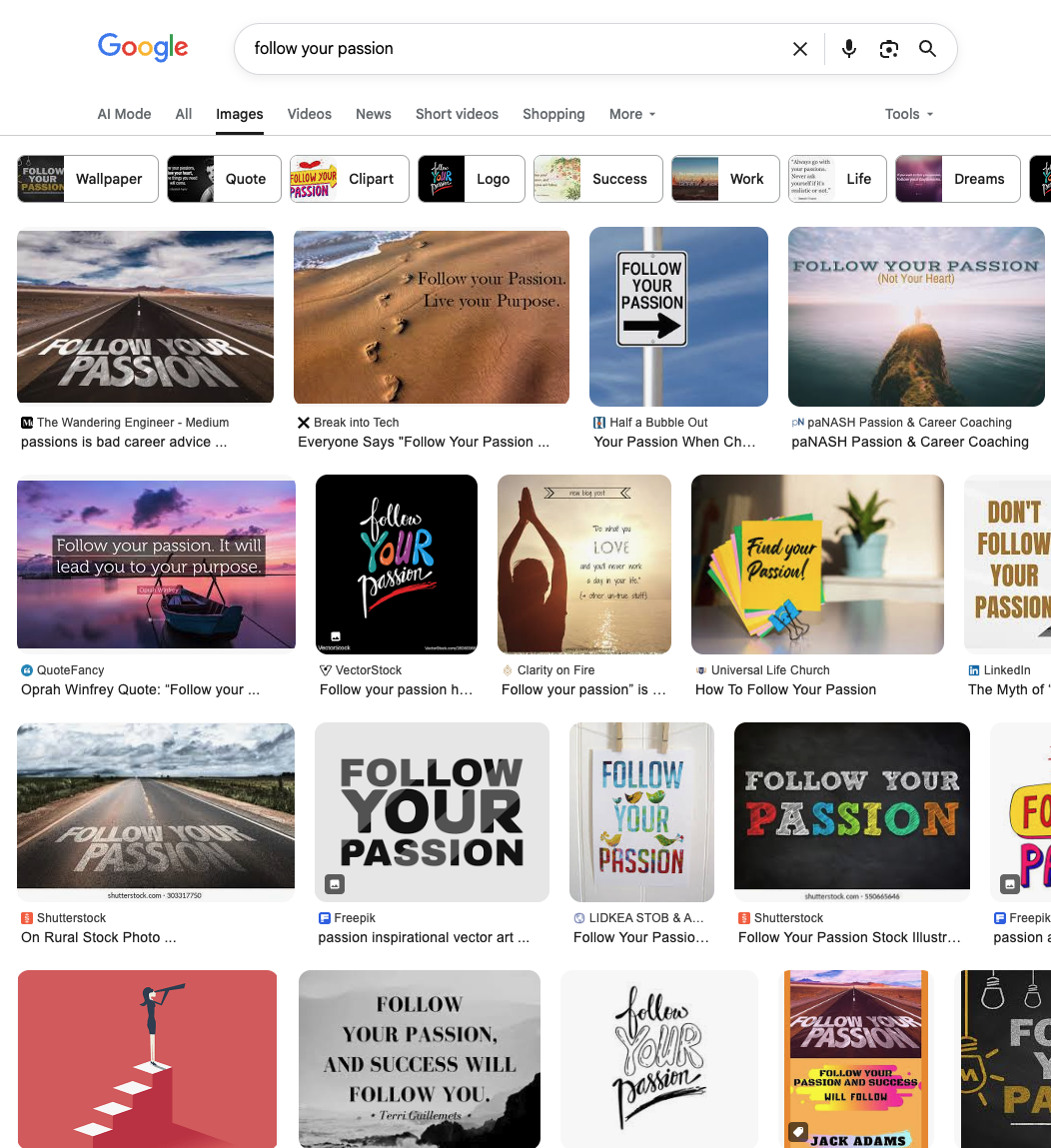The image size is (1051, 1148).
Task: Select the Clipart filter chip
Action: point(350,179)
